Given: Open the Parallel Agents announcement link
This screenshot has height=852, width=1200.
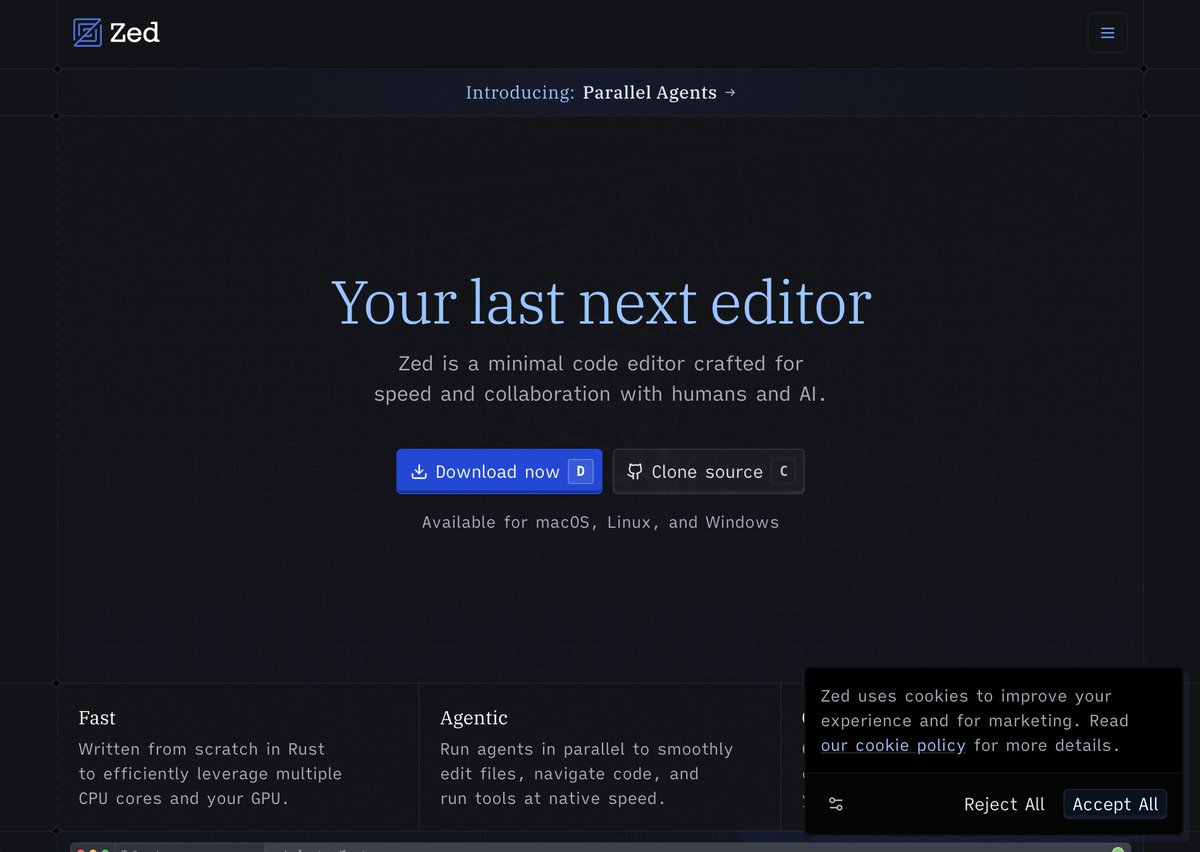Looking at the screenshot, I should (600, 92).
